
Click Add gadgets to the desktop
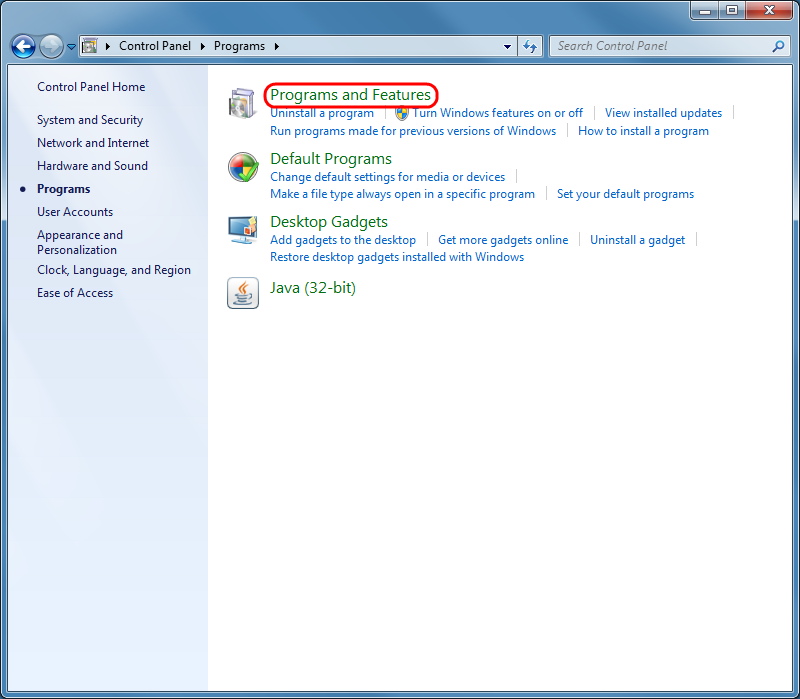(x=343, y=240)
